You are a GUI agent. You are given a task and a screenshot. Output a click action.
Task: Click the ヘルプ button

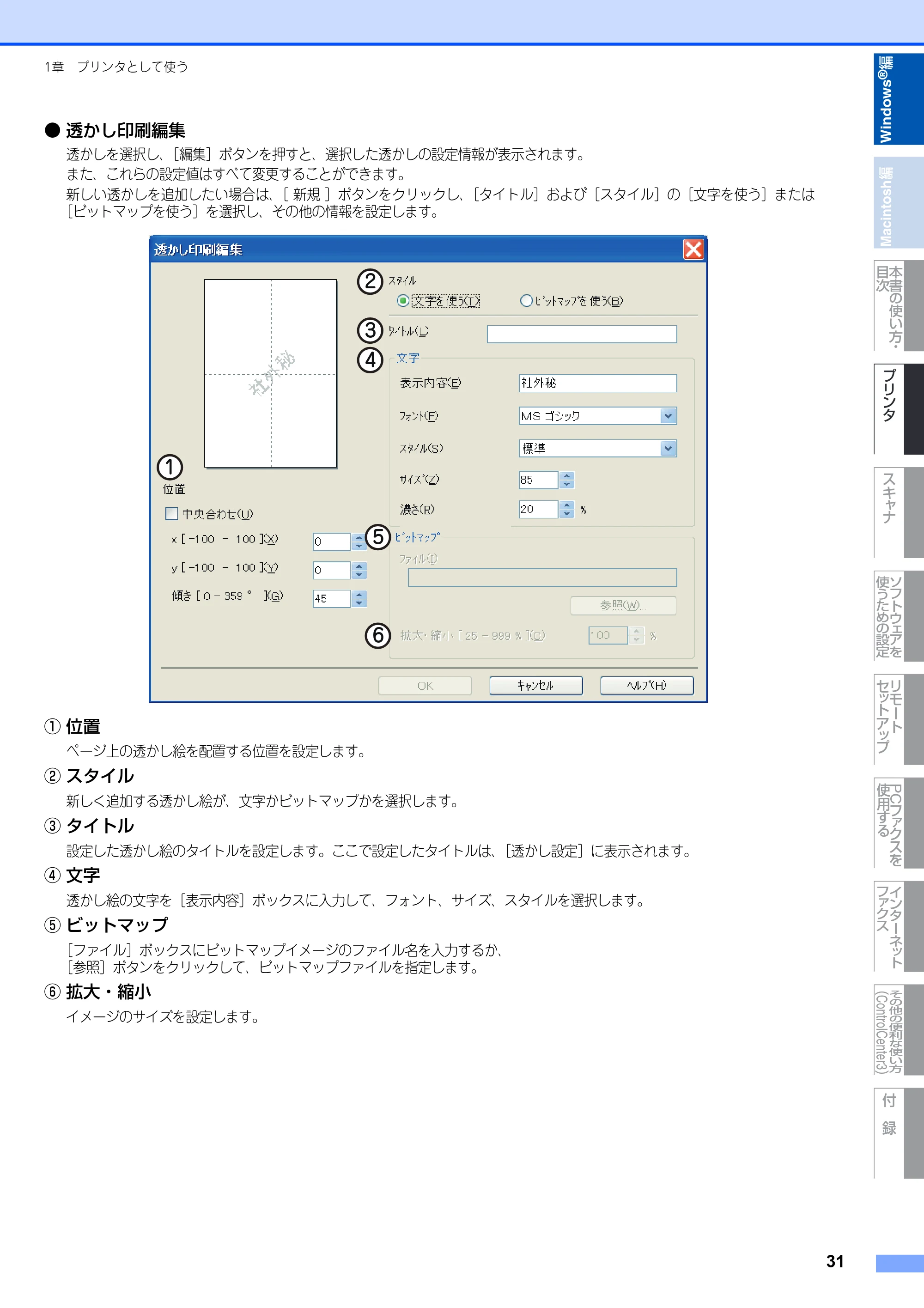647,685
